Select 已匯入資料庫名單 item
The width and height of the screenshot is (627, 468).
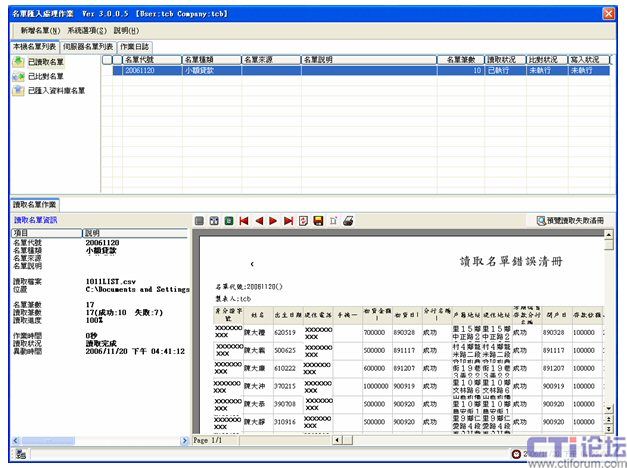[x=55, y=90]
